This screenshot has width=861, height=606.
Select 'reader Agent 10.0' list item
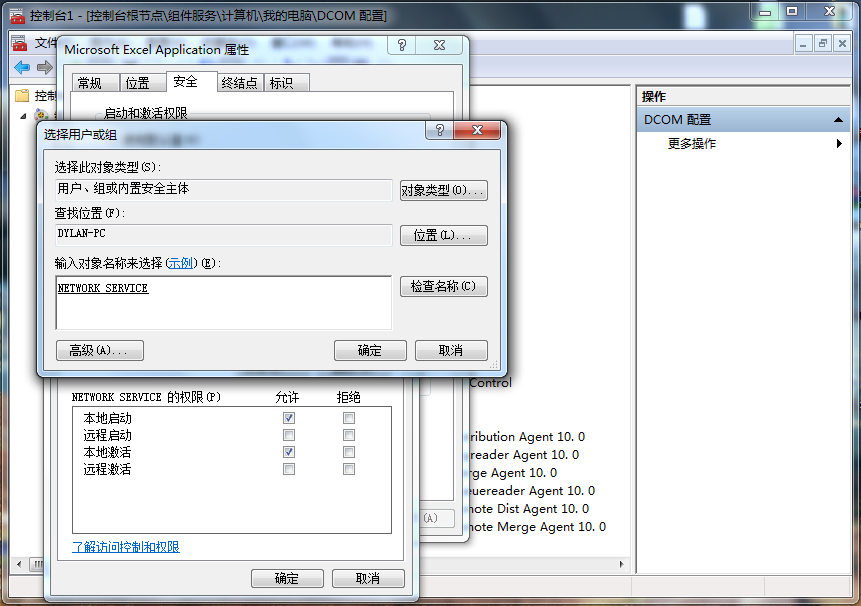tap(524, 455)
